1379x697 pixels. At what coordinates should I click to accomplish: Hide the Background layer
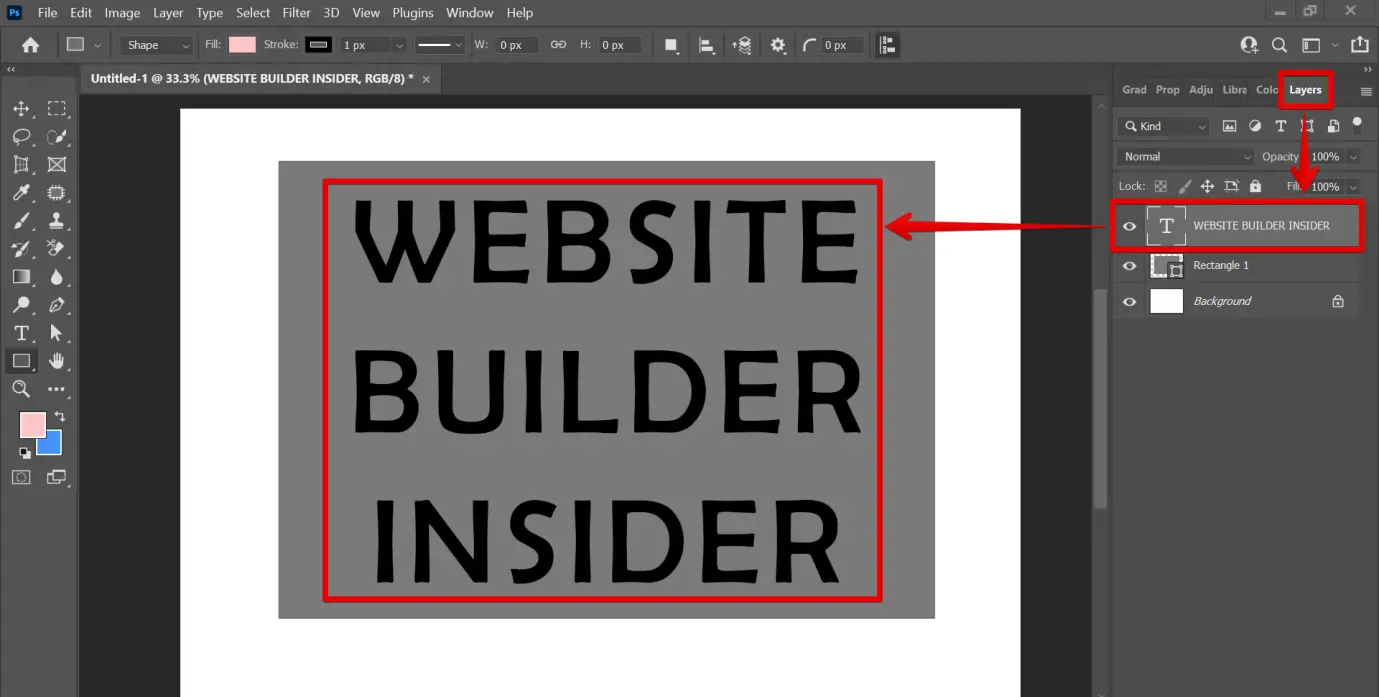pos(1129,301)
